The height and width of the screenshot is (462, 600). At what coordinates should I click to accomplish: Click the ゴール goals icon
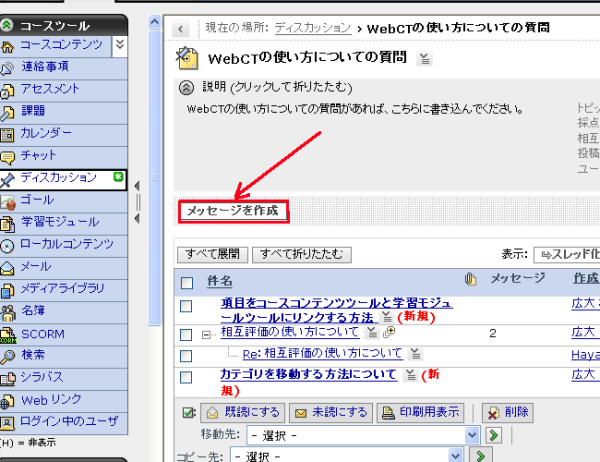(x=7, y=202)
